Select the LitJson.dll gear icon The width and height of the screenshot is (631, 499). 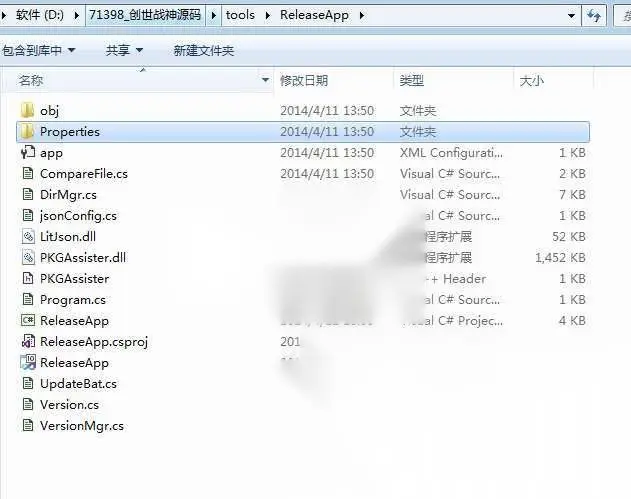click(28, 236)
